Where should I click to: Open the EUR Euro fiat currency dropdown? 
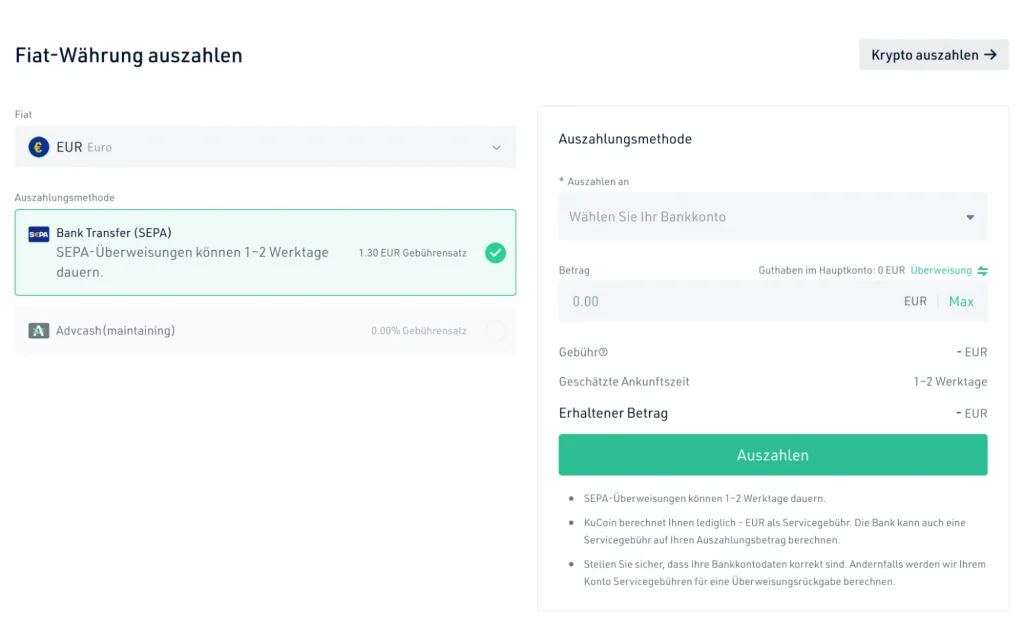[x=265, y=147]
